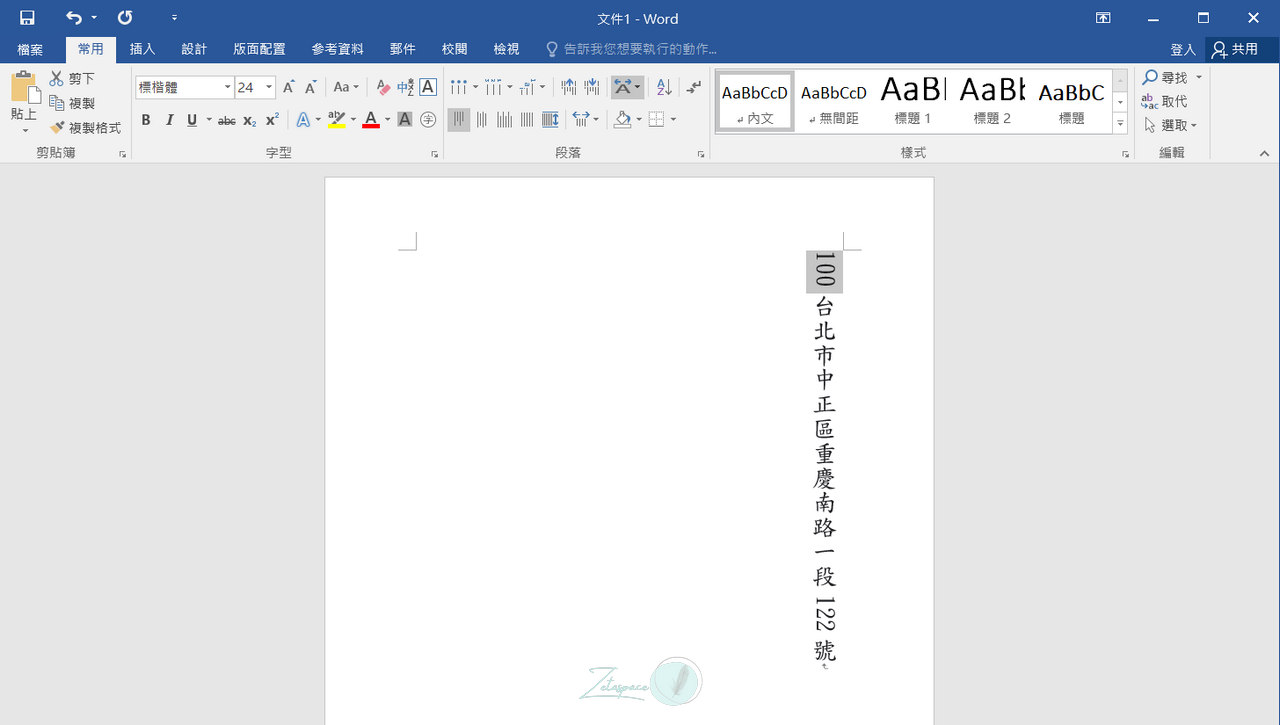The width and height of the screenshot is (1280, 725).
Task: Click the text effects glowing A icon
Action: 303,120
